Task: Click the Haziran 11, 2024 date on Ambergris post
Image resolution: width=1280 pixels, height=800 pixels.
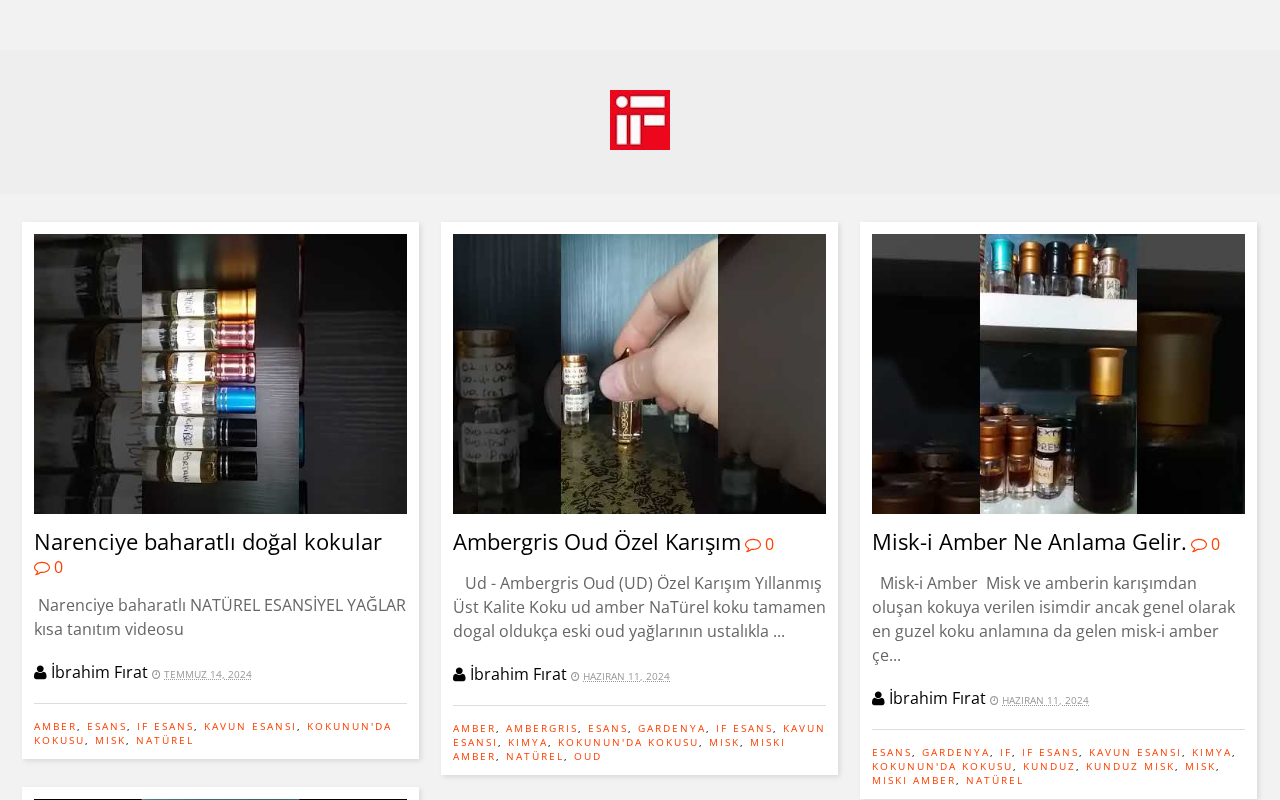Action: 626,677
